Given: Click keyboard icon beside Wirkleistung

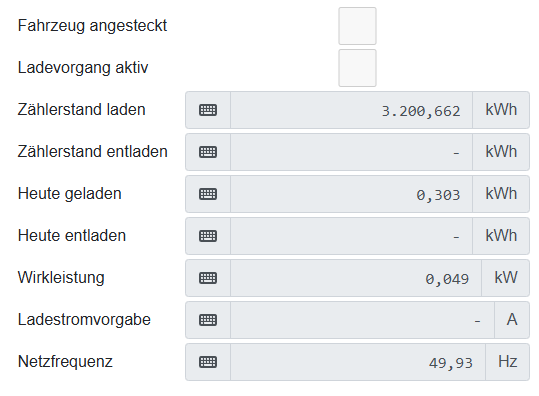Looking at the screenshot, I should pyautogui.click(x=208, y=278).
